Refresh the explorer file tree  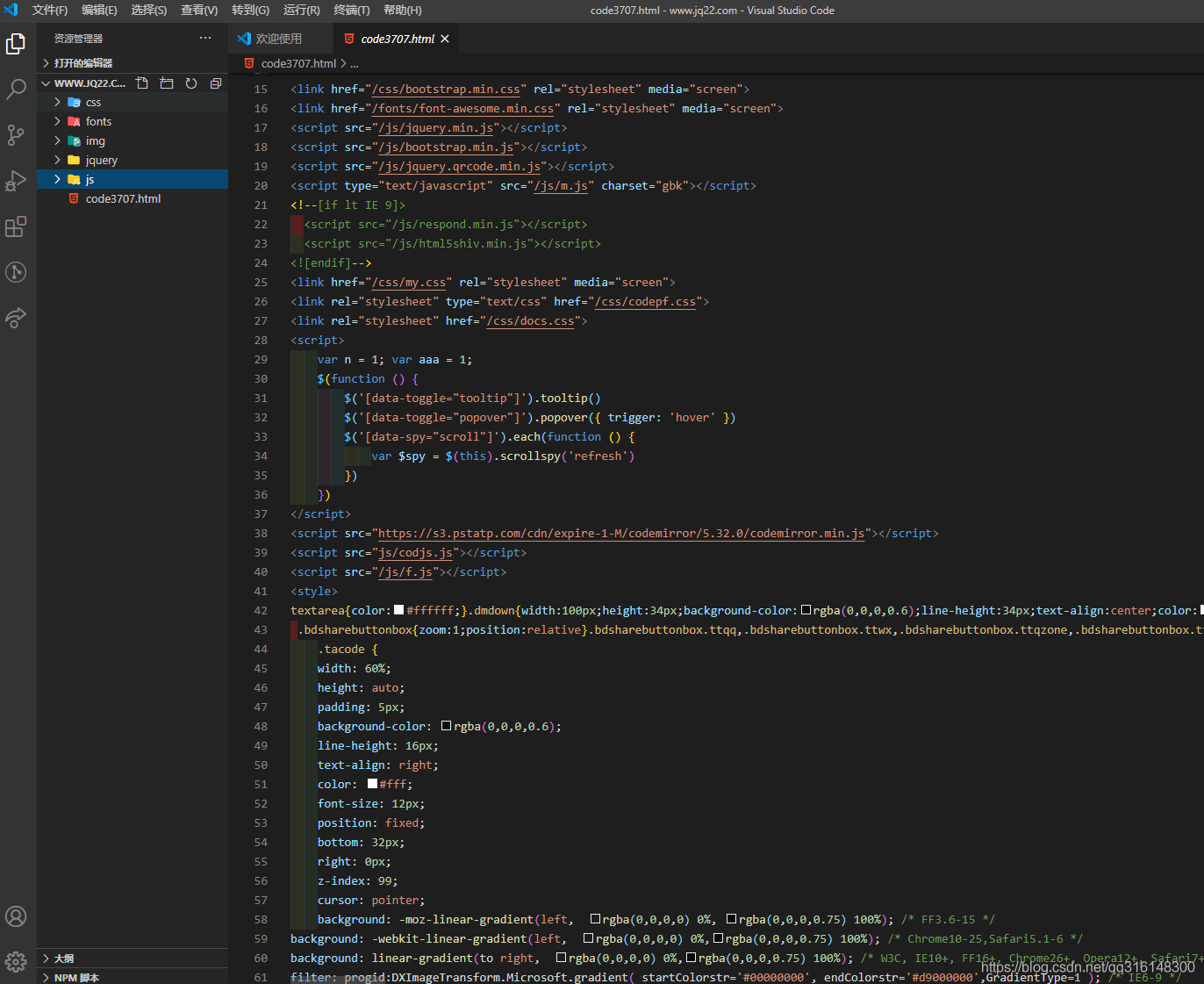click(191, 83)
